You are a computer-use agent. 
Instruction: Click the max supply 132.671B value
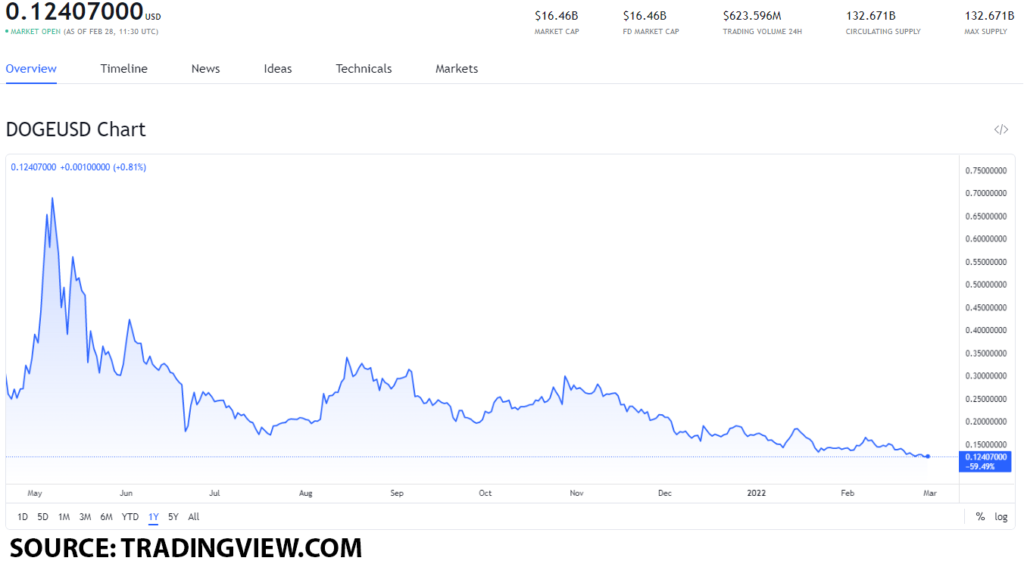coord(989,16)
